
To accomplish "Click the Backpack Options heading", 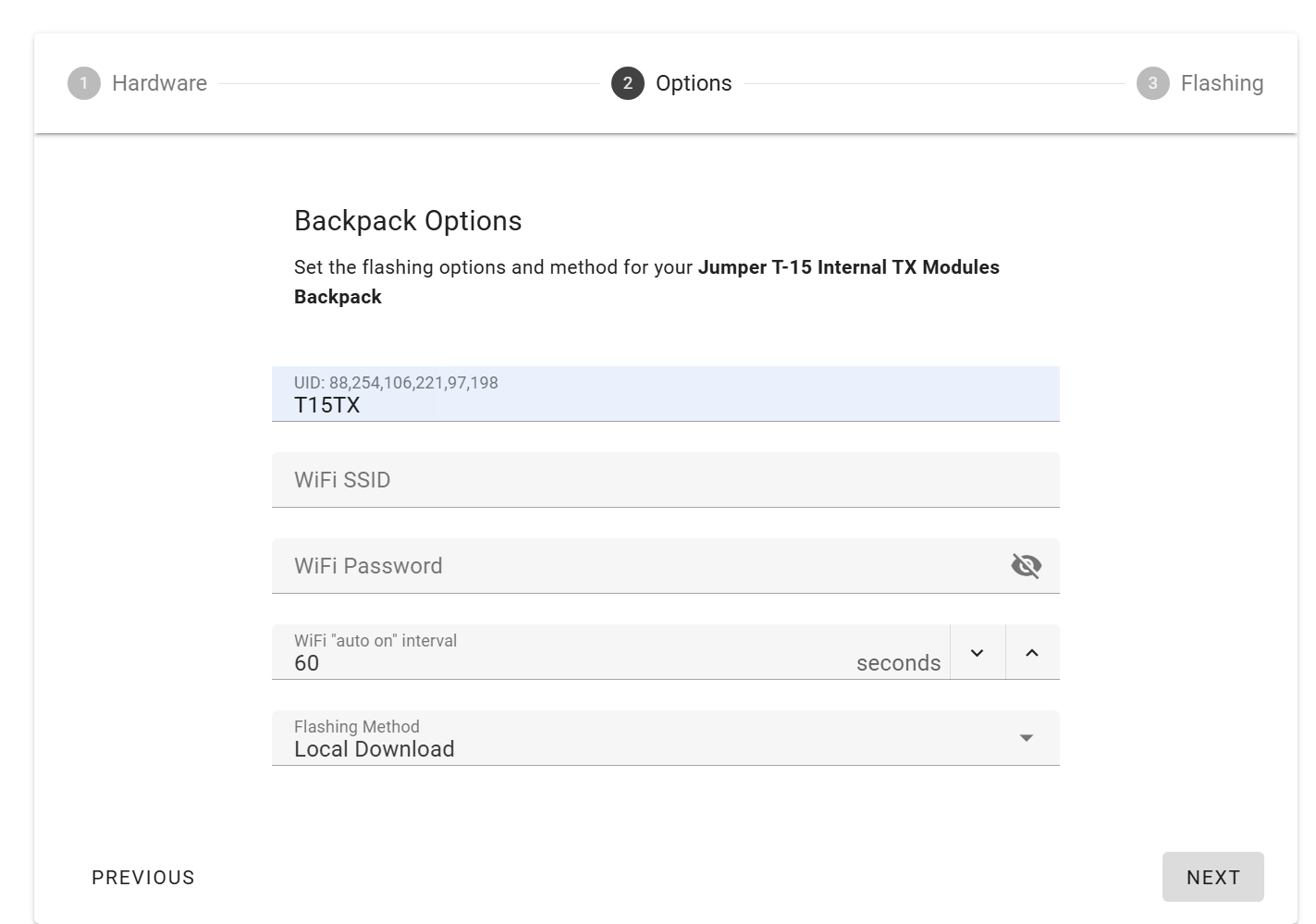I will [x=408, y=221].
